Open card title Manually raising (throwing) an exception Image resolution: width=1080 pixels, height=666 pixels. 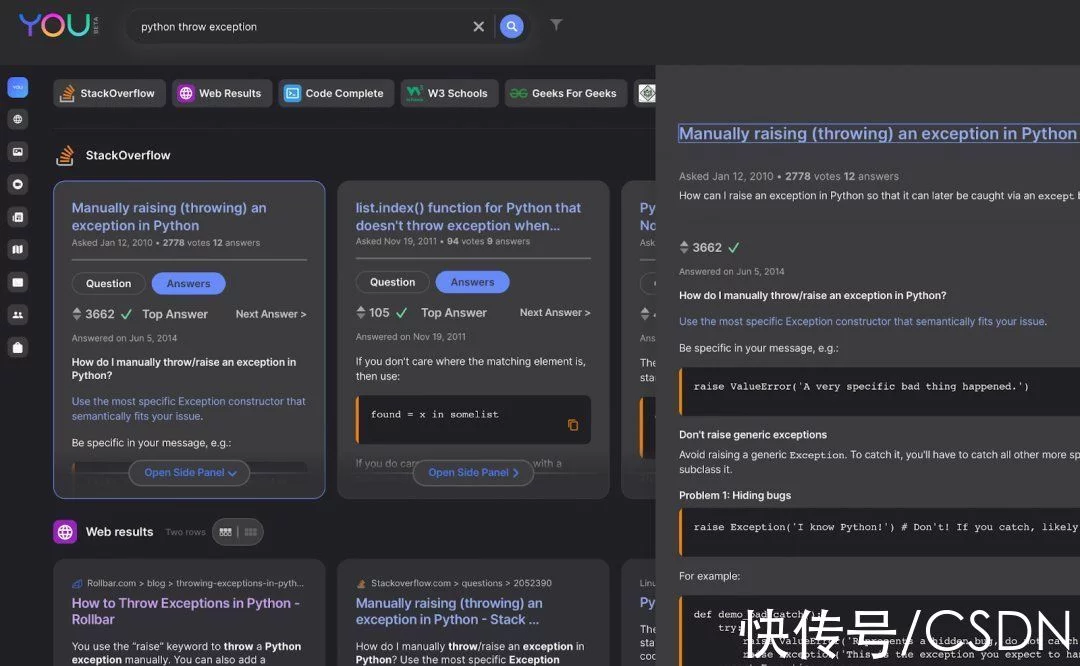[x=169, y=216]
